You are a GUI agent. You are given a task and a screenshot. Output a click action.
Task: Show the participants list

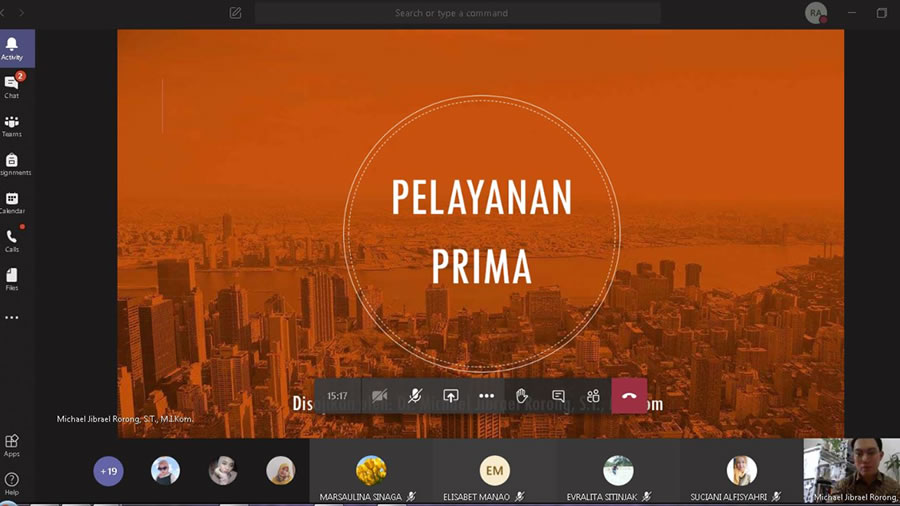tap(593, 396)
